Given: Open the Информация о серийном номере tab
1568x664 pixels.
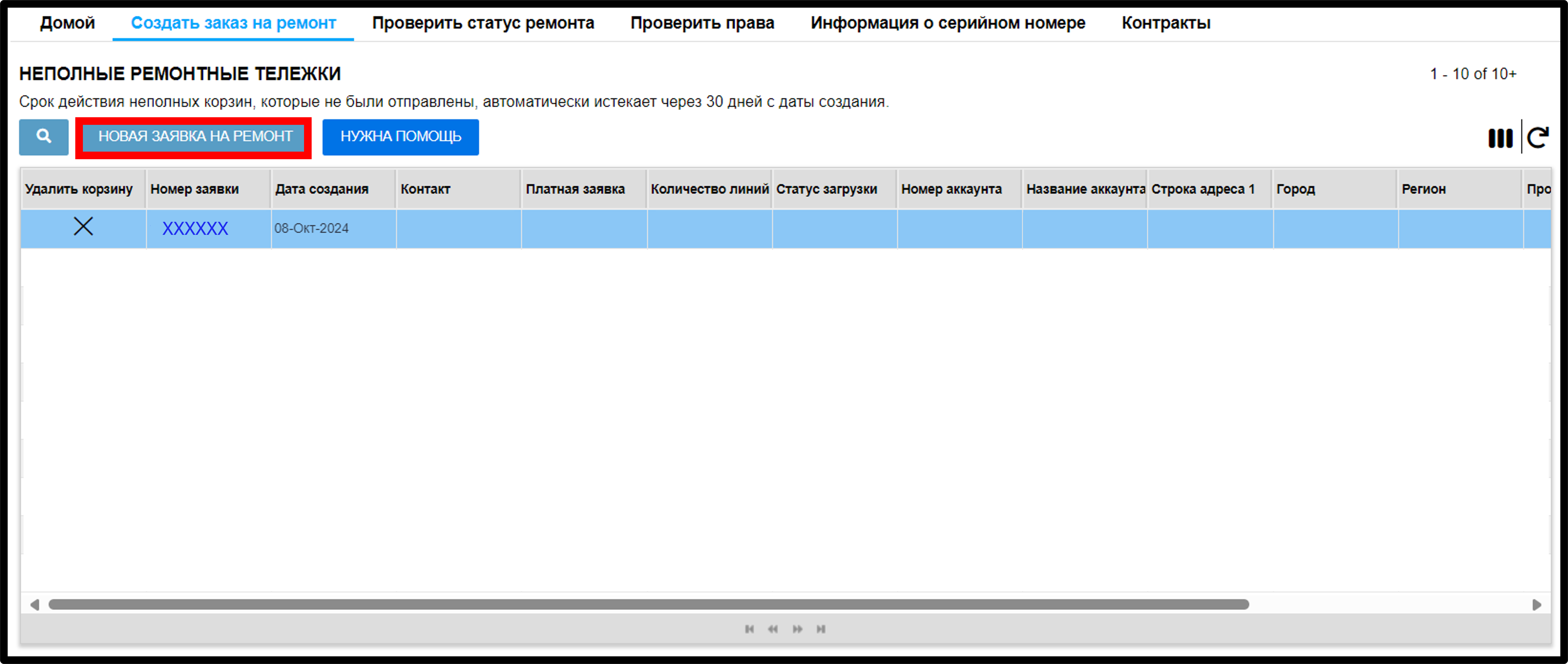Looking at the screenshot, I should click(x=948, y=23).
